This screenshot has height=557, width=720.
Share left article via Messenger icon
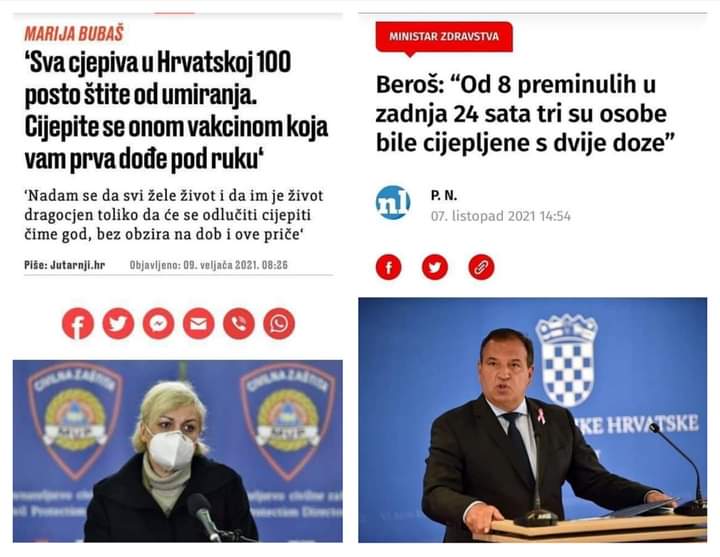(x=158, y=324)
